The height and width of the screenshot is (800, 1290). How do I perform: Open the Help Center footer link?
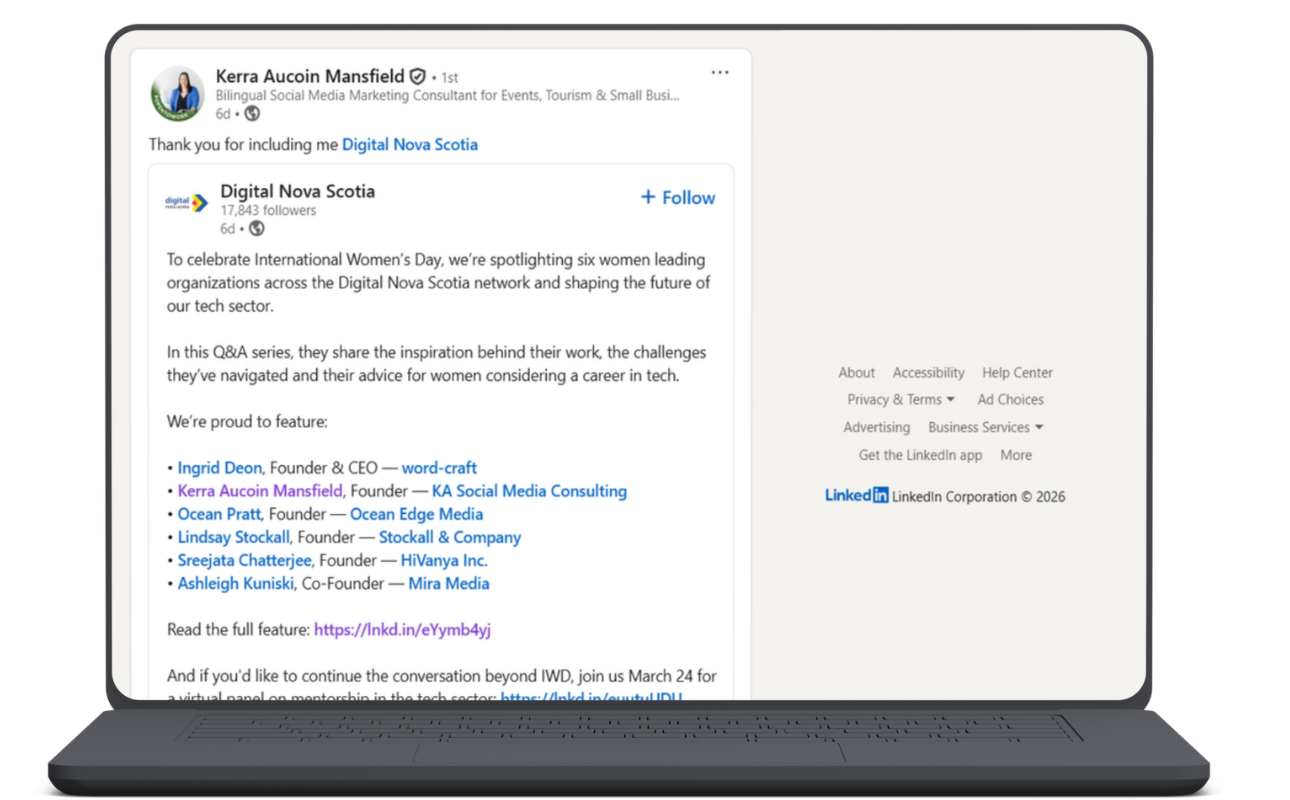(1017, 373)
